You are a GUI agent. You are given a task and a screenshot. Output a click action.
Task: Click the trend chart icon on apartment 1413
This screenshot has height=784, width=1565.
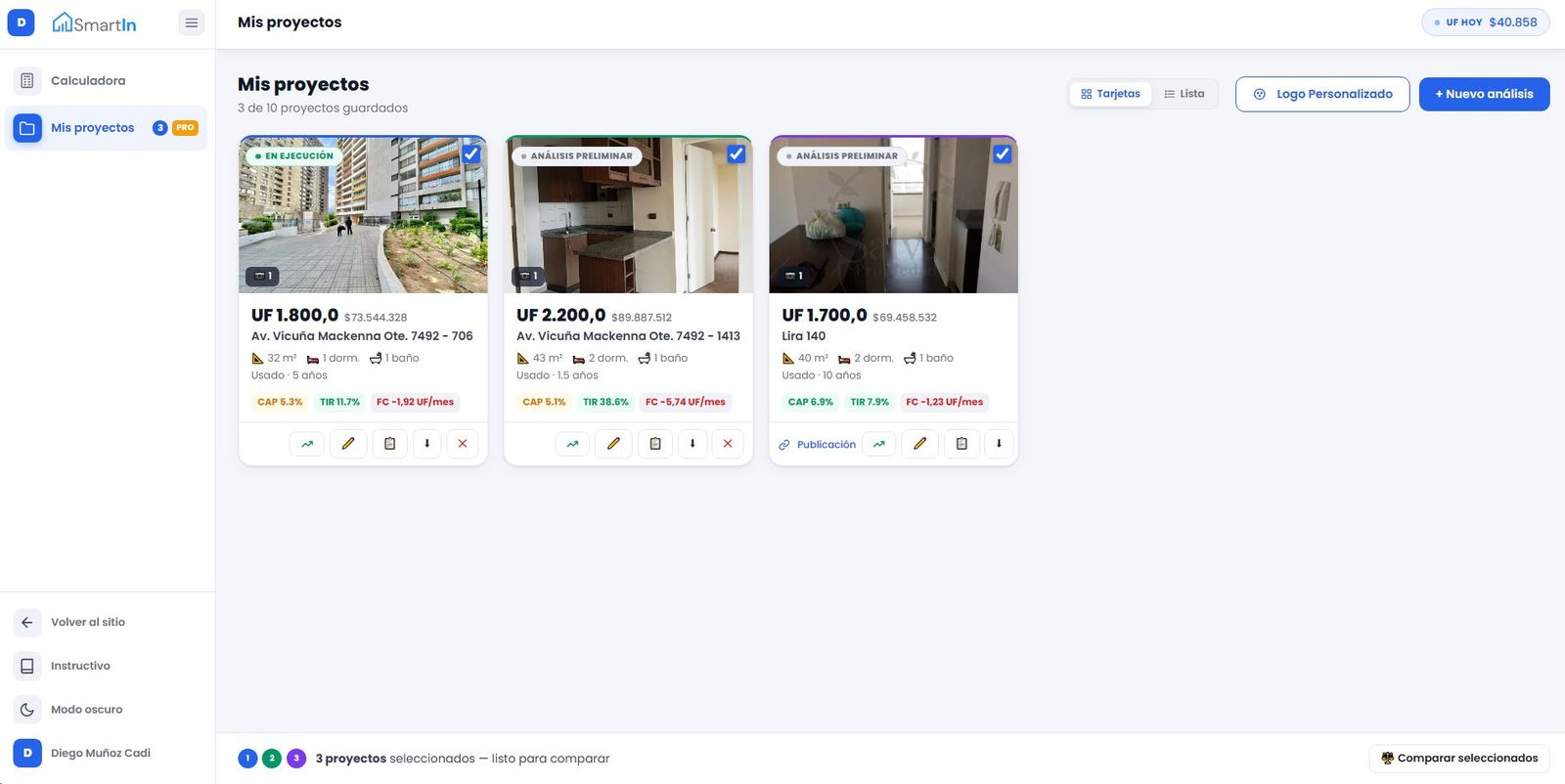tap(572, 444)
